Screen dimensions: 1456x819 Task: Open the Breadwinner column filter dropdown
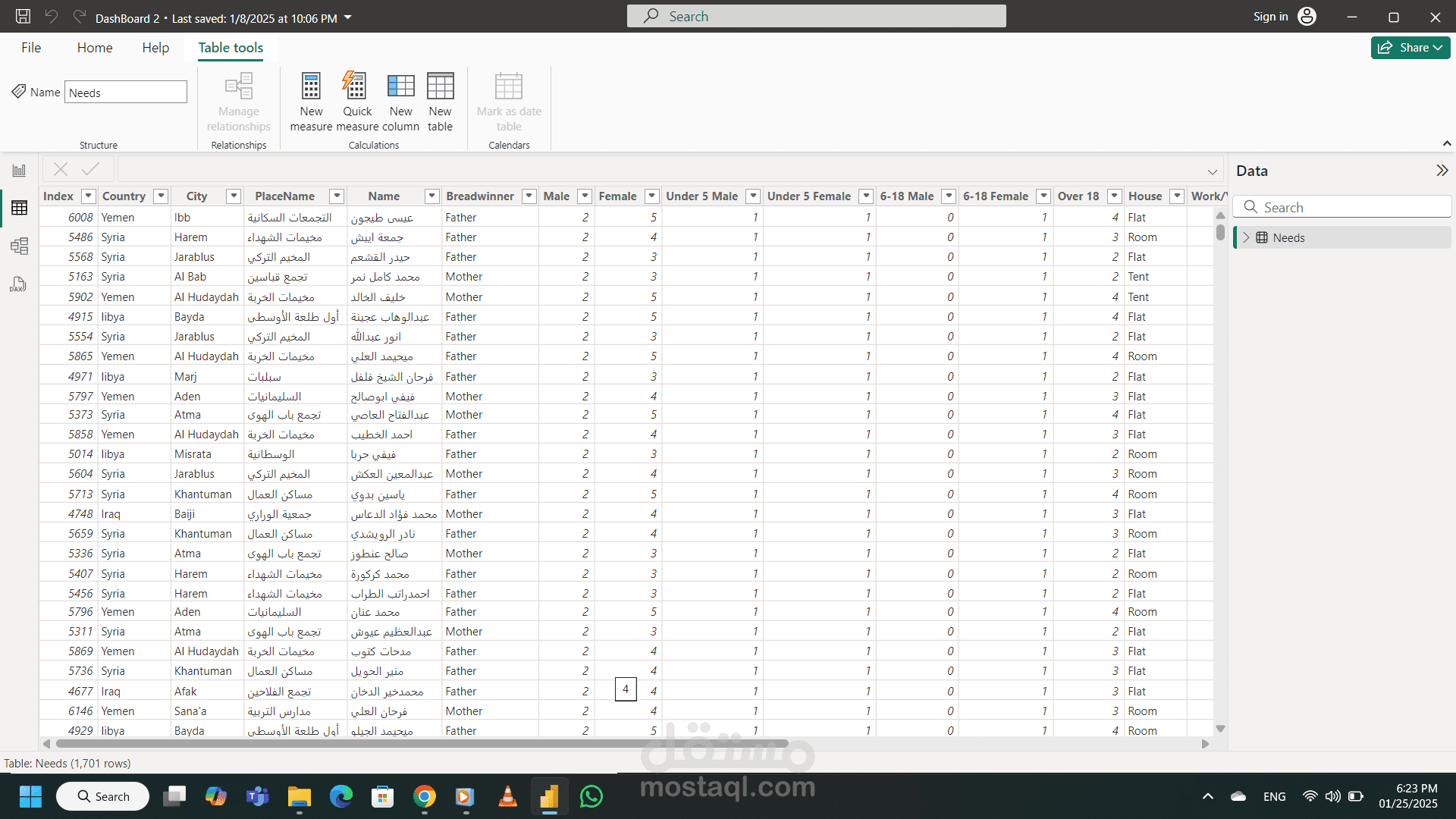pyautogui.click(x=529, y=196)
